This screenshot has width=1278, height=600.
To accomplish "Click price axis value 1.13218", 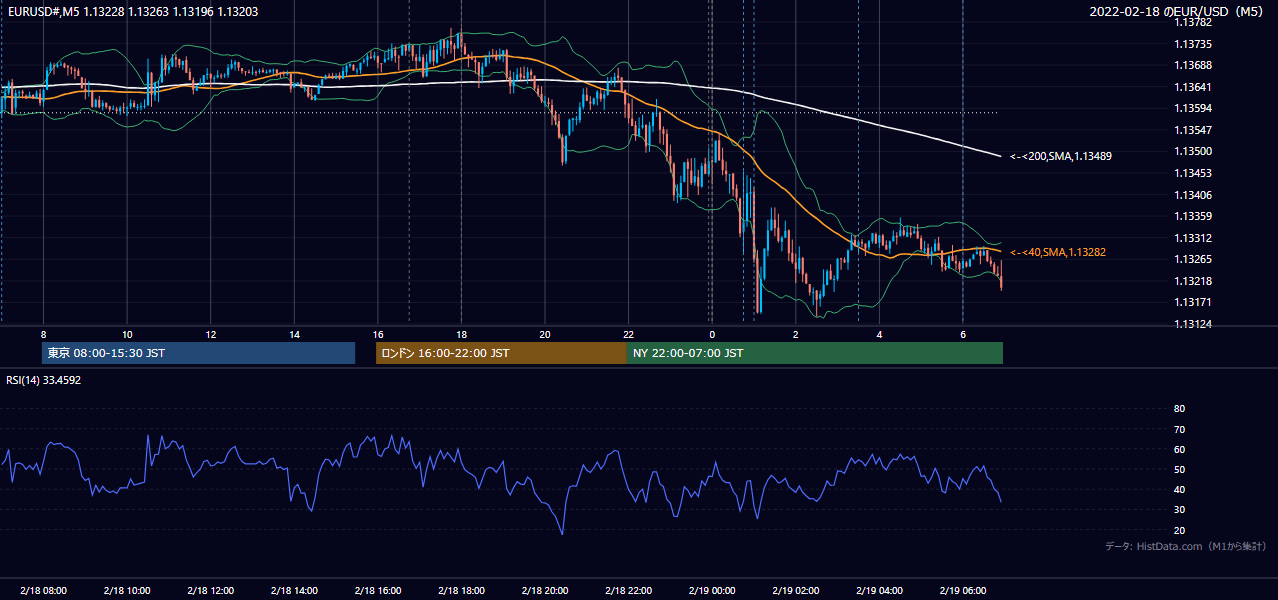I will coord(1192,281).
